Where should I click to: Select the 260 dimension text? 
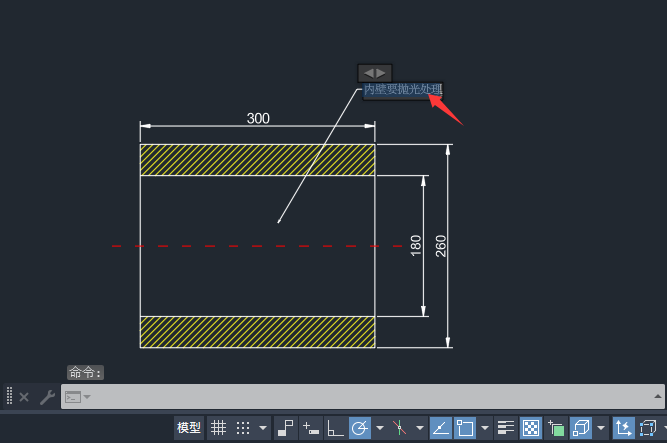[x=441, y=246]
